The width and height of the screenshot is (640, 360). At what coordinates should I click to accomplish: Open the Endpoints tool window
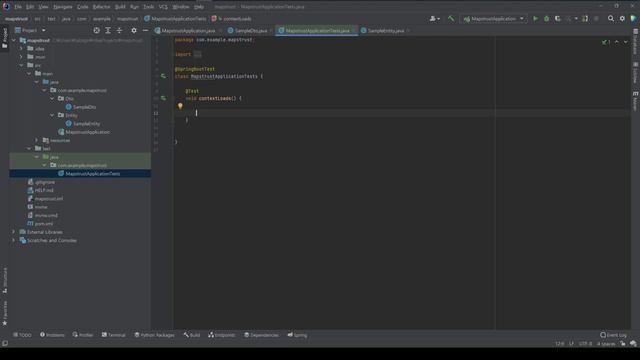click(222, 335)
